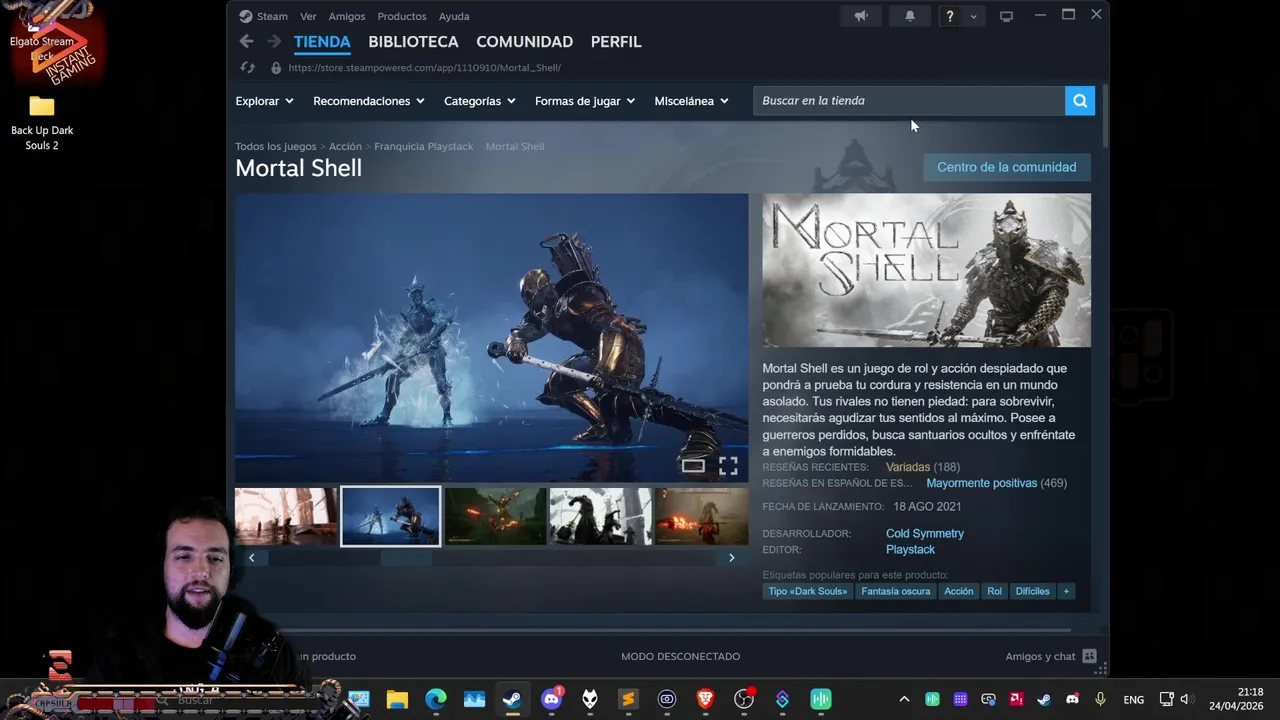The width and height of the screenshot is (1280, 720).
Task: Expand the Categorías dropdown
Action: point(480,101)
